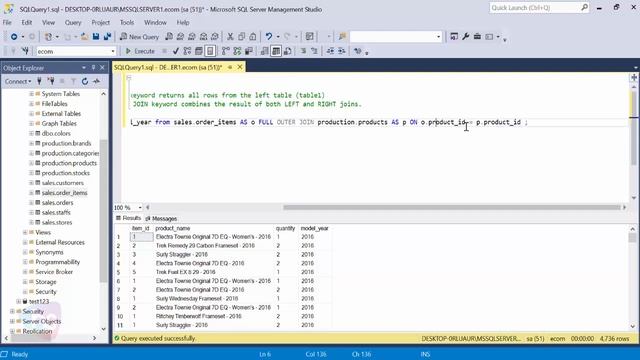Pin the Object Explorer panel

[x=93, y=68]
